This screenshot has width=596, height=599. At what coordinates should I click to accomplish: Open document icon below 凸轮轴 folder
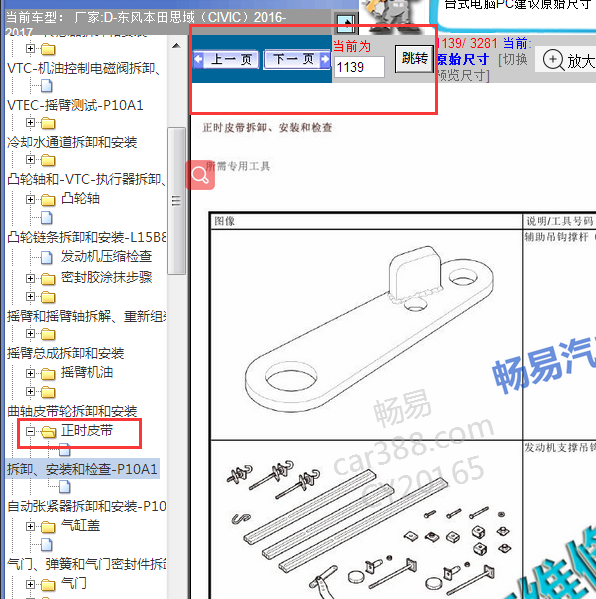(47, 218)
